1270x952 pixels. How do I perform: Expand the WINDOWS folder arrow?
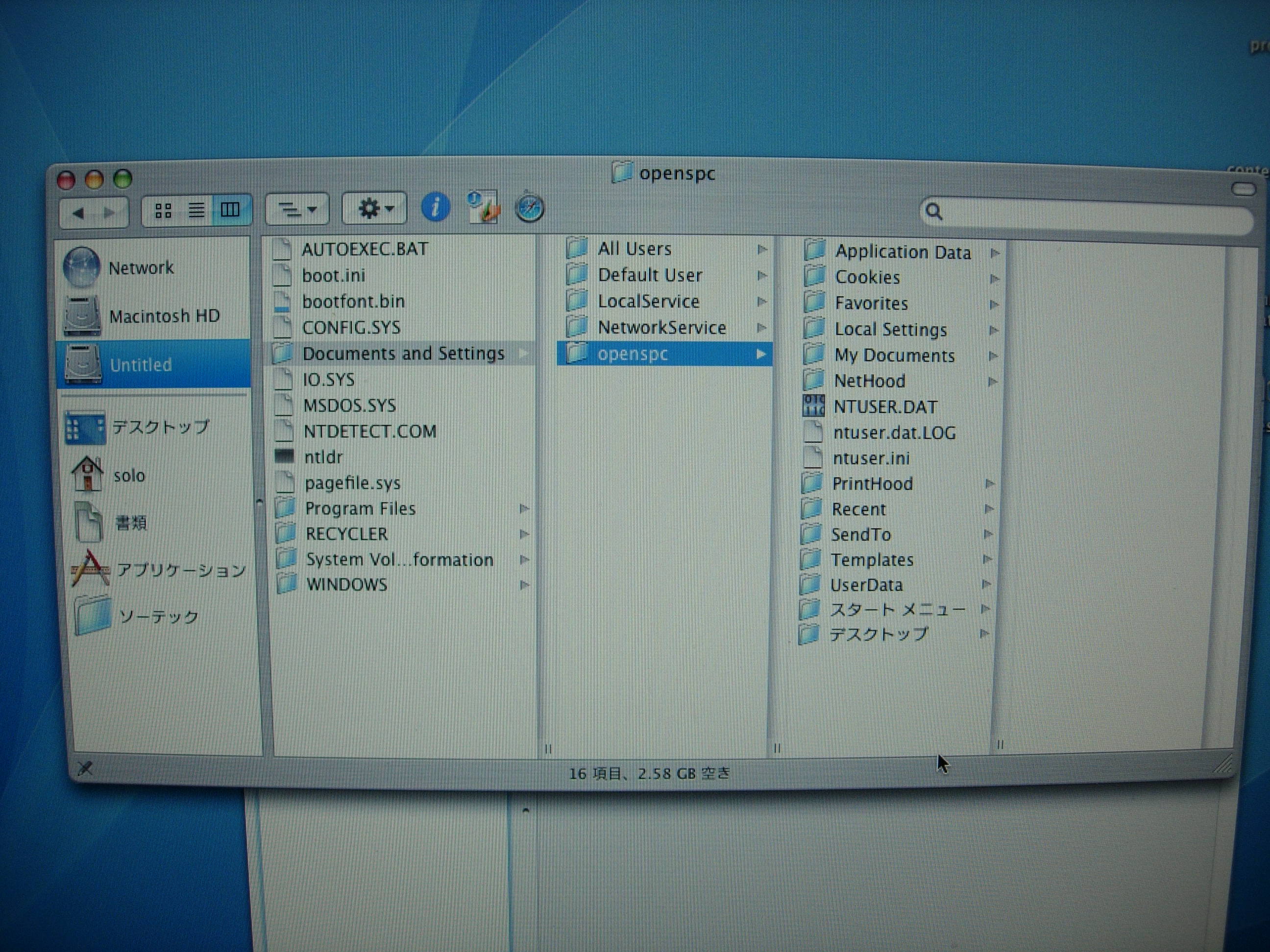point(524,585)
